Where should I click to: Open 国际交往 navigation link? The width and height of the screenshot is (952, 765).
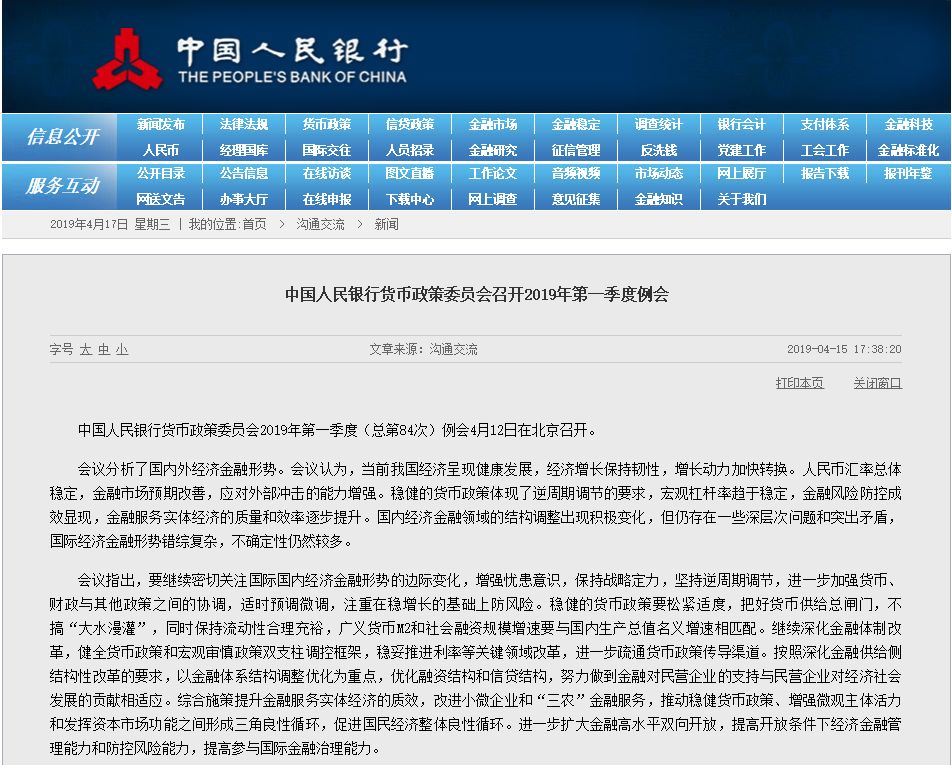point(327,150)
